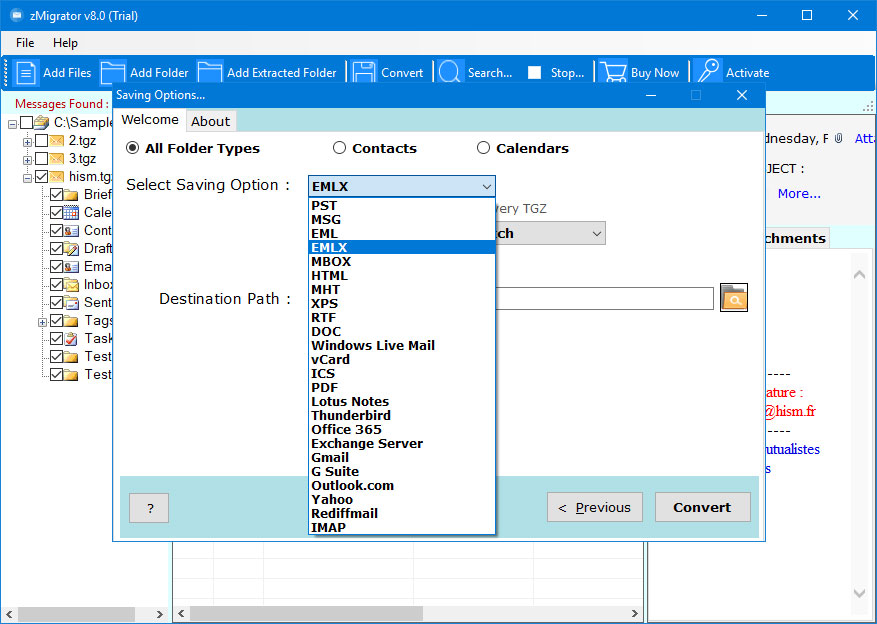Uncheck the Inbox folder checkbox
Screen dimensions: 877x624
[56, 285]
